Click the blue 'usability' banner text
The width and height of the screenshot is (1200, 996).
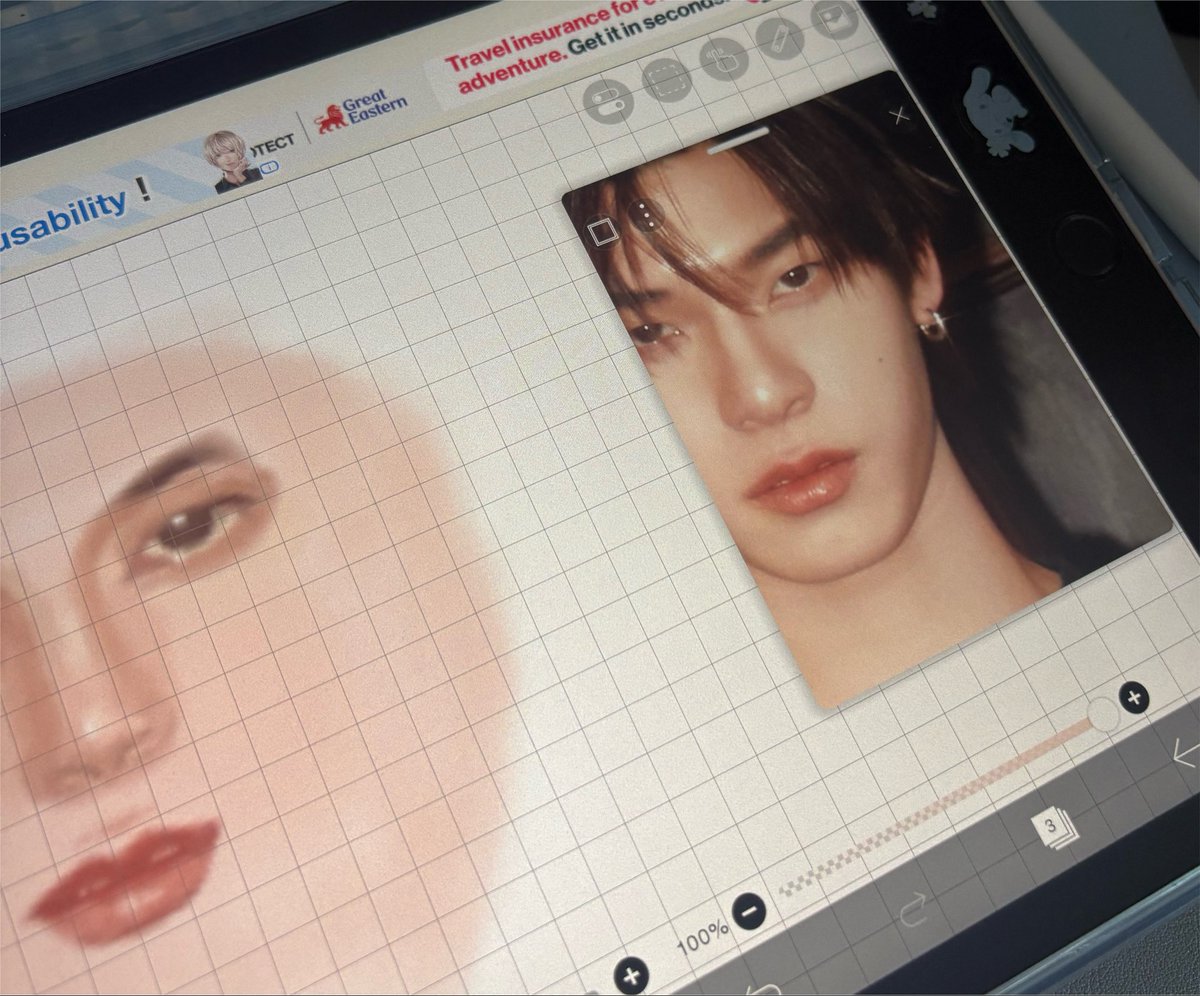[62, 218]
